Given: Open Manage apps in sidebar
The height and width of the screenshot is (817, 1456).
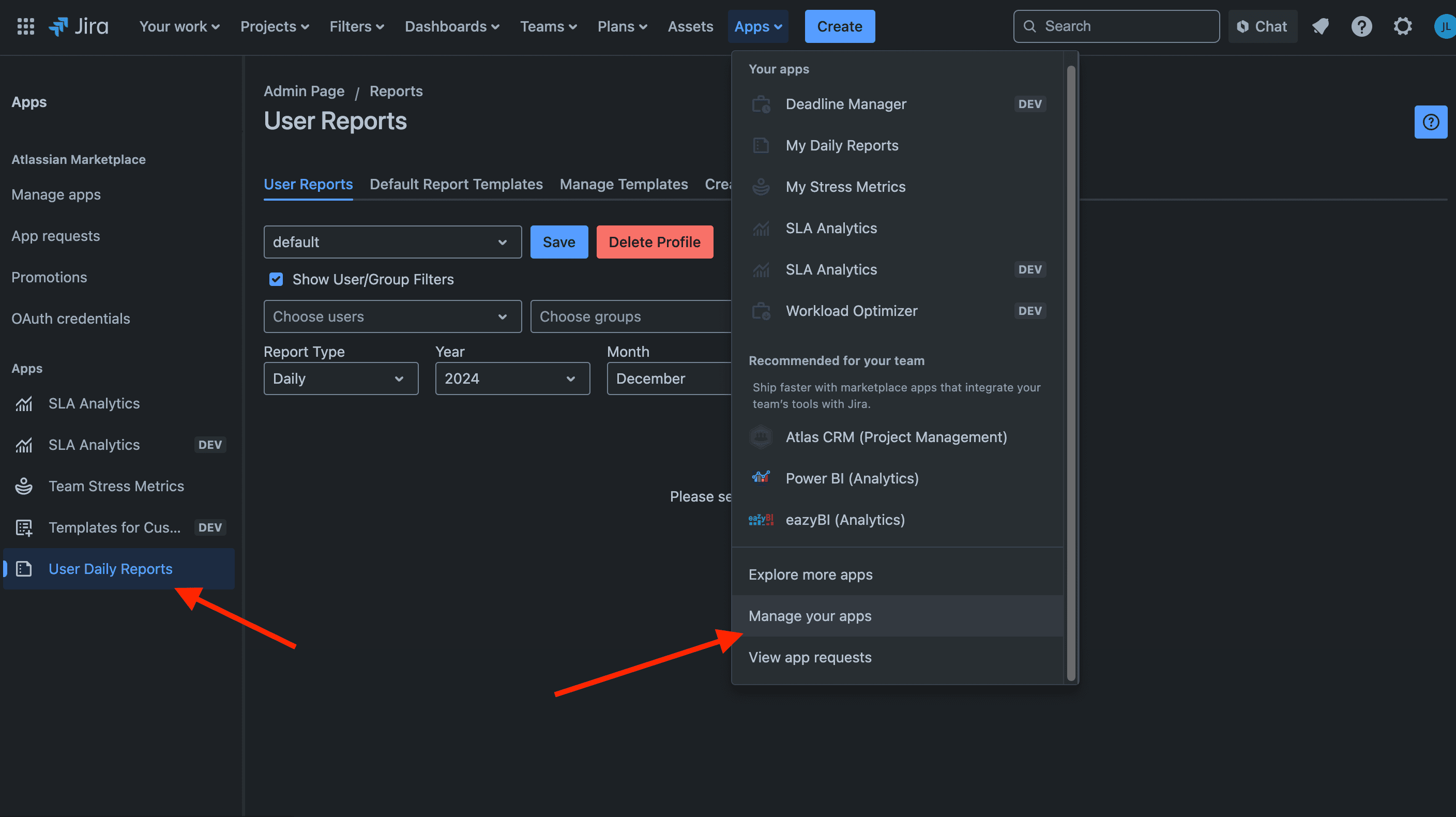Looking at the screenshot, I should pyautogui.click(x=56, y=194).
